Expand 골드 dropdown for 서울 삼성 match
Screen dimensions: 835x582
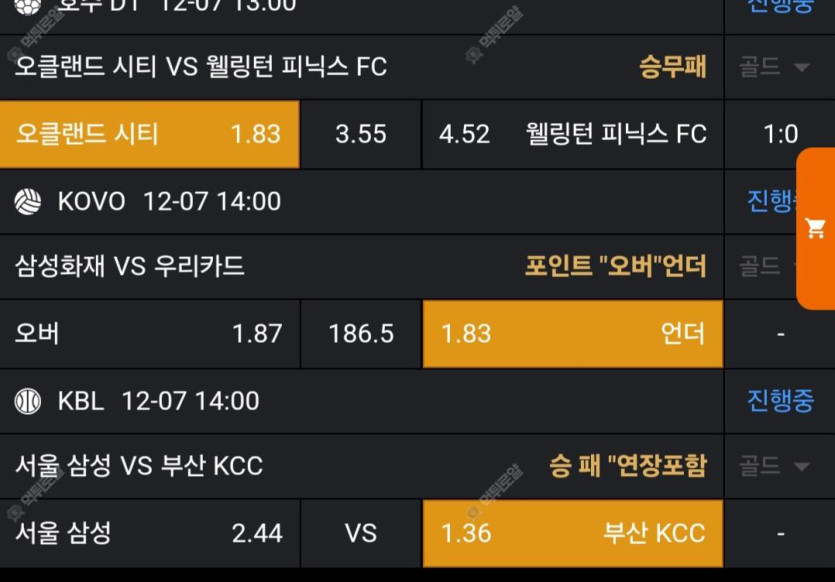[x=774, y=466]
